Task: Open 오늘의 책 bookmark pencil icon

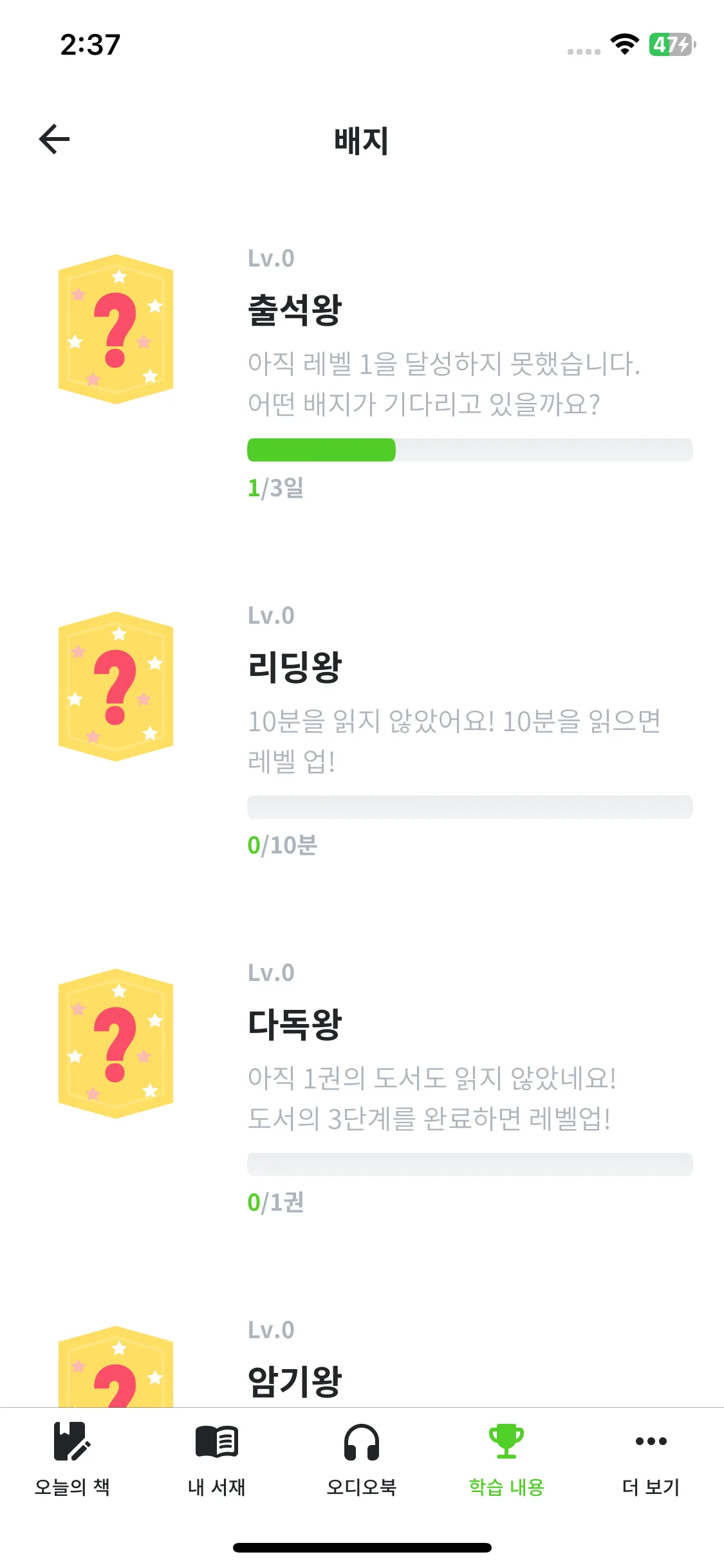Action: pyautogui.click(x=72, y=1441)
